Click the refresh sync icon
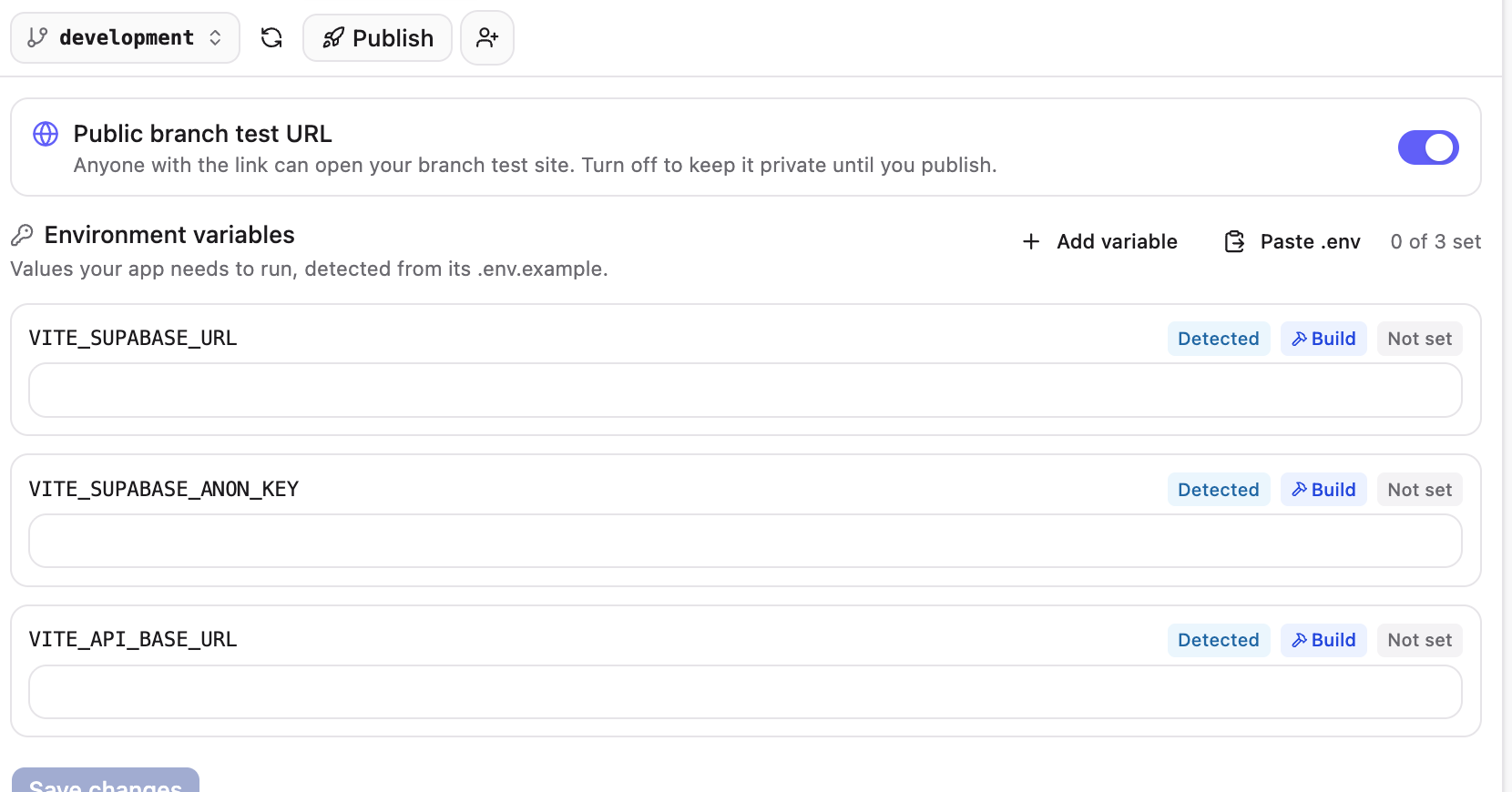The width and height of the screenshot is (1512, 792). click(x=271, y=37)
